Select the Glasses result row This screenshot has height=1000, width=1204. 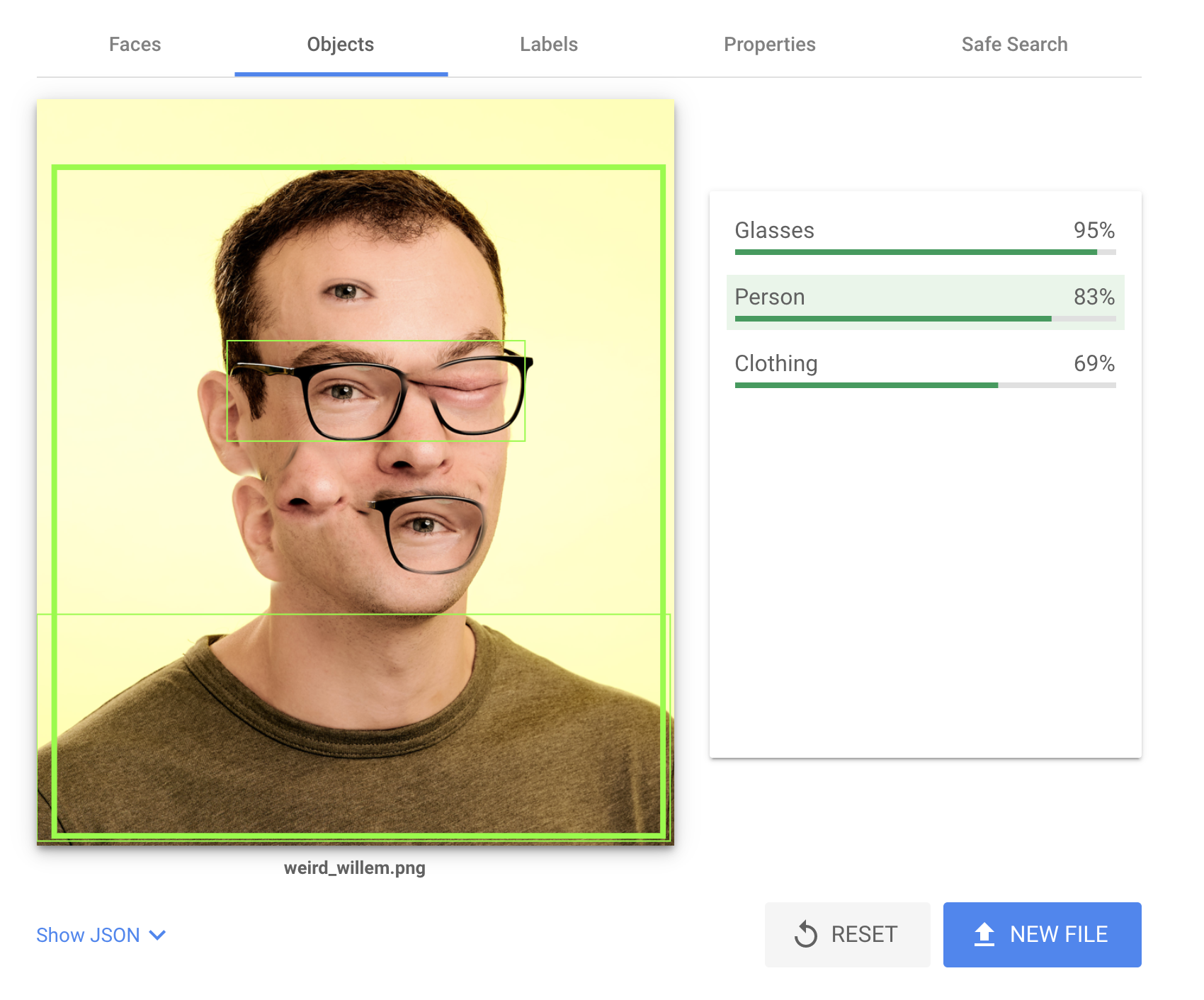click(925, 236)
